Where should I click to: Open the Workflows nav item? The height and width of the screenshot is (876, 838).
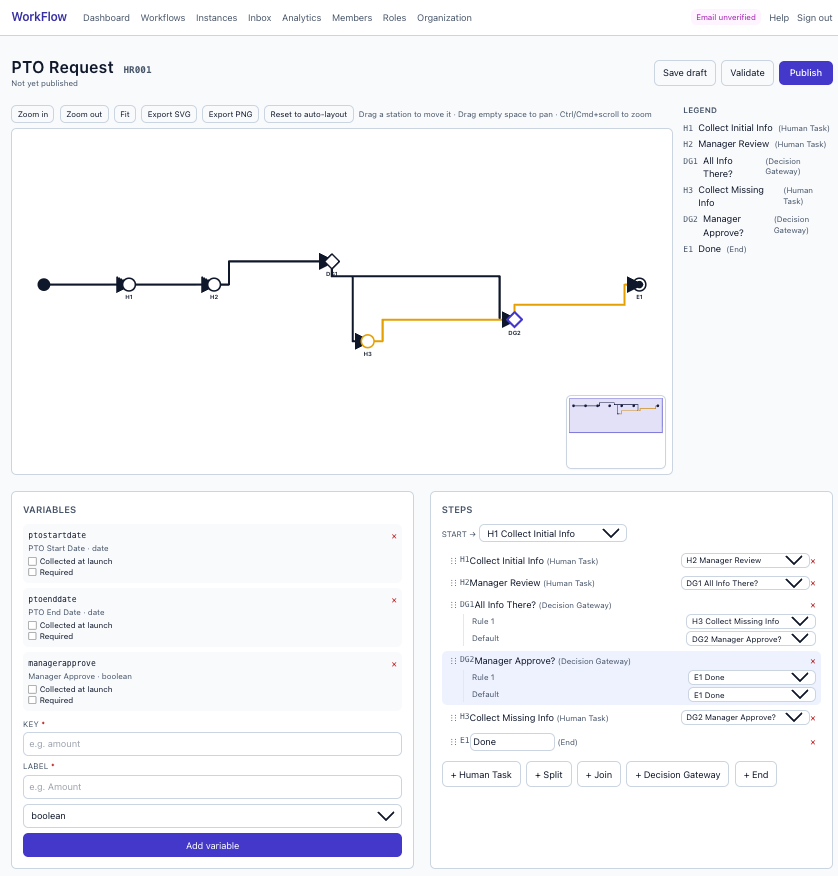163,18
